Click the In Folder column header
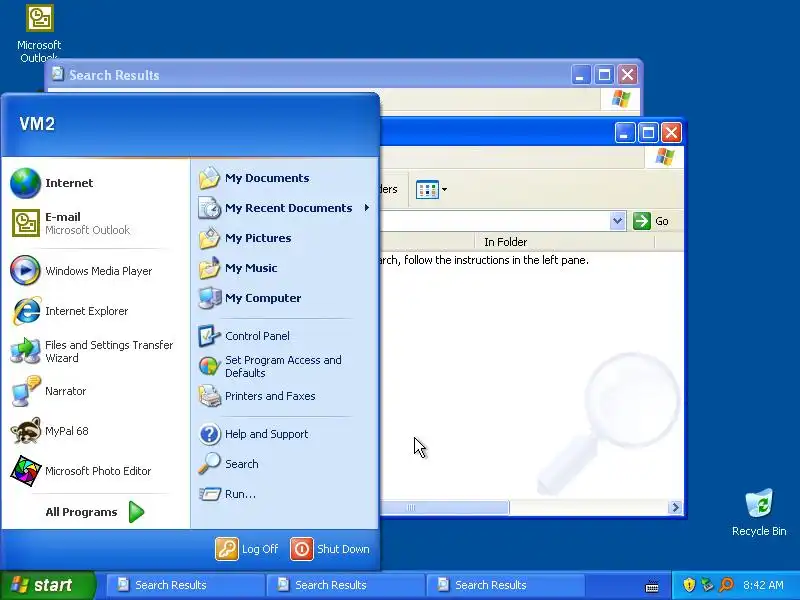 564,241
